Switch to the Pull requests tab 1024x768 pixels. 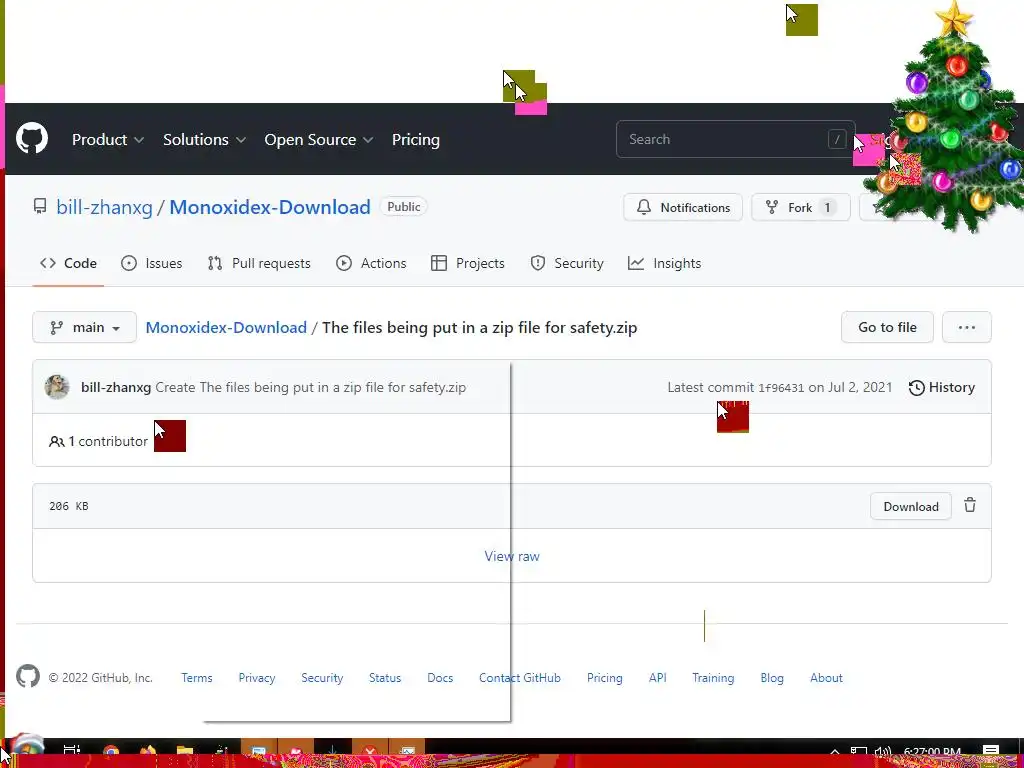(x=259, y=263)
